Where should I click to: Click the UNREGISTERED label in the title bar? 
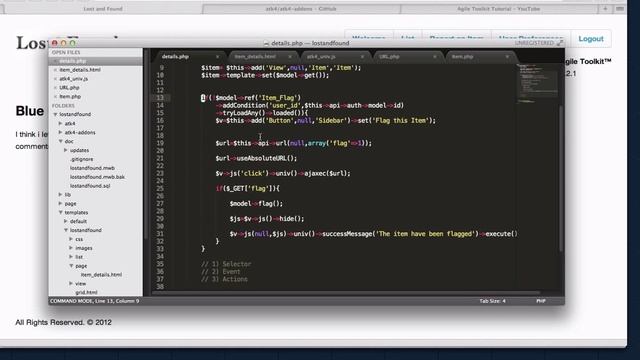tap(534, 43)
